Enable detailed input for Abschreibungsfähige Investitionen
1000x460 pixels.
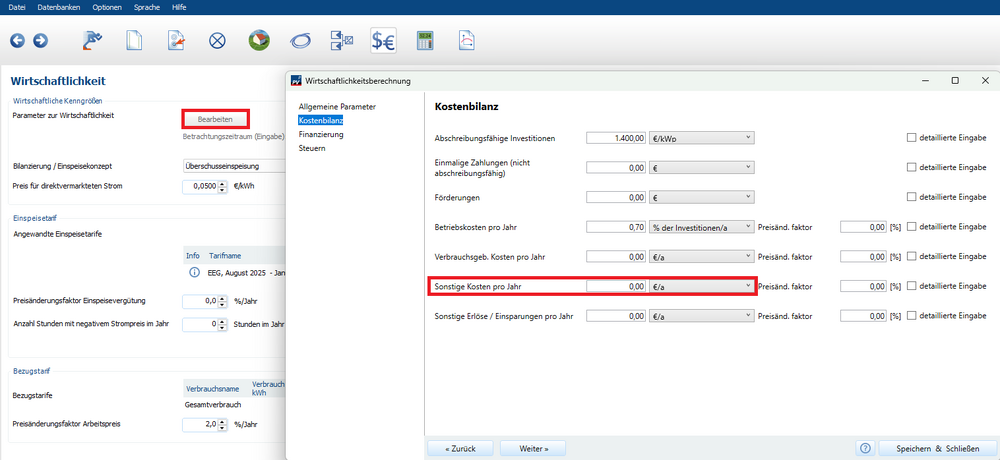911,138
